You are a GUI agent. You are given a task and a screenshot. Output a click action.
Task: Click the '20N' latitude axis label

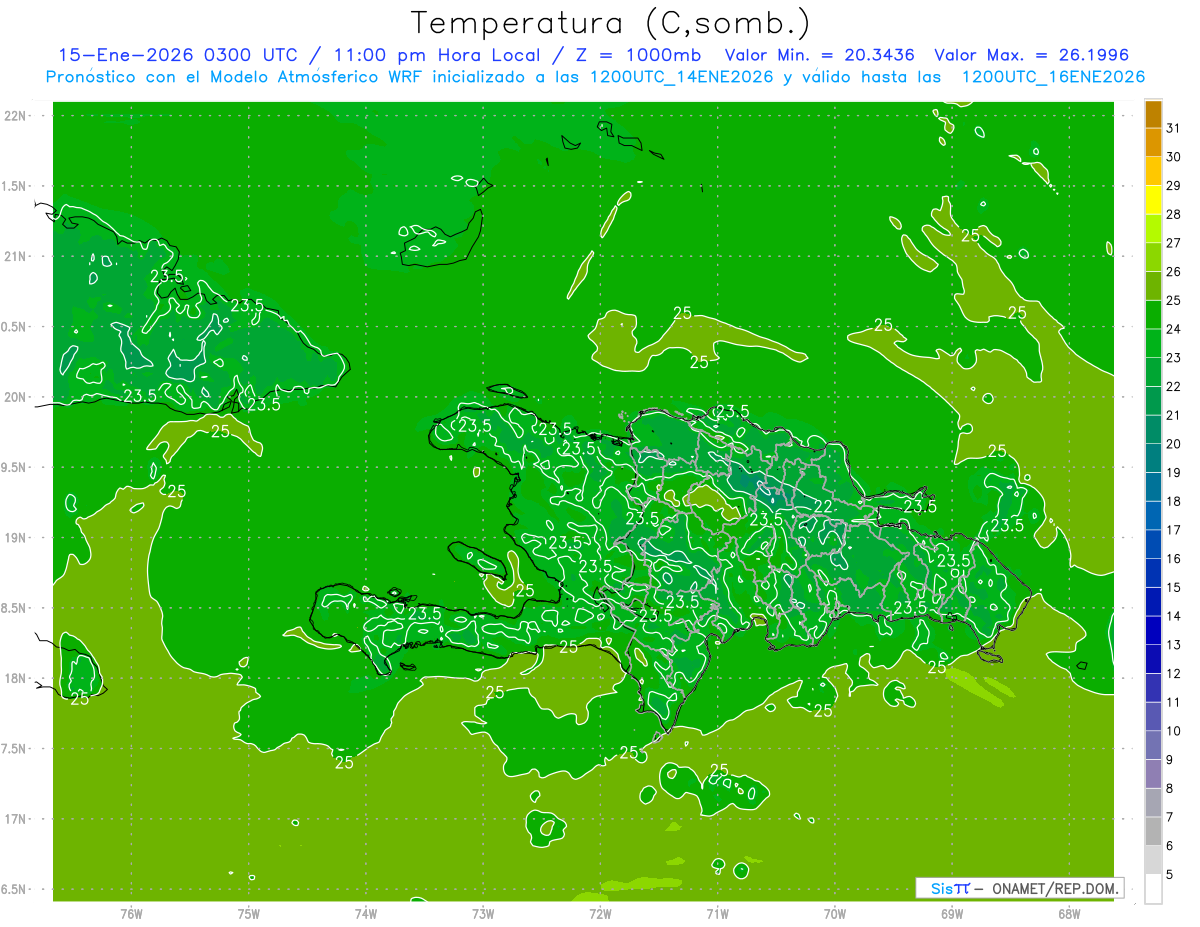click(14, 397)
